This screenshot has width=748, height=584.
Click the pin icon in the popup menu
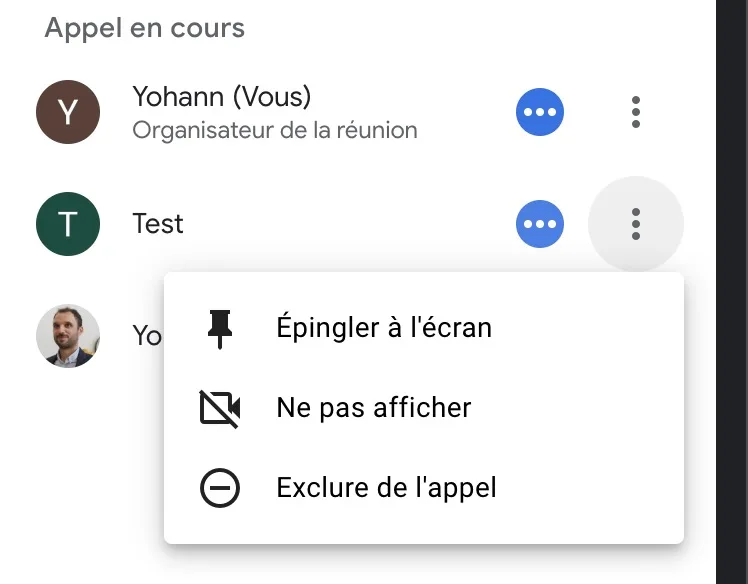point(220,328)
